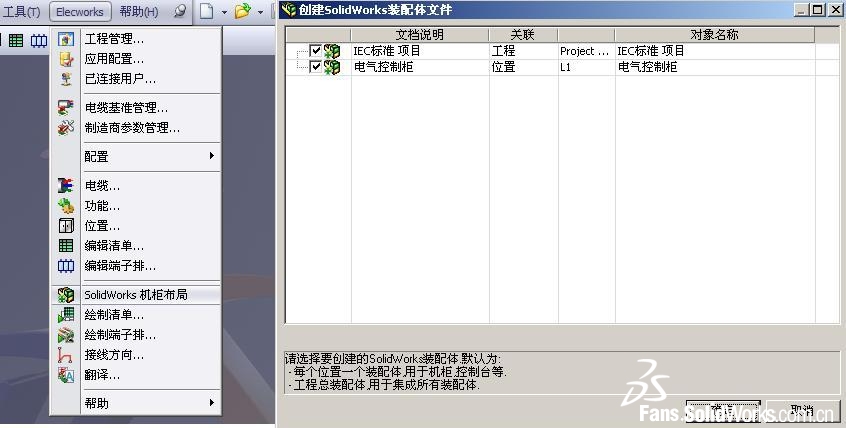Click the 应用配置 icon

66,59
